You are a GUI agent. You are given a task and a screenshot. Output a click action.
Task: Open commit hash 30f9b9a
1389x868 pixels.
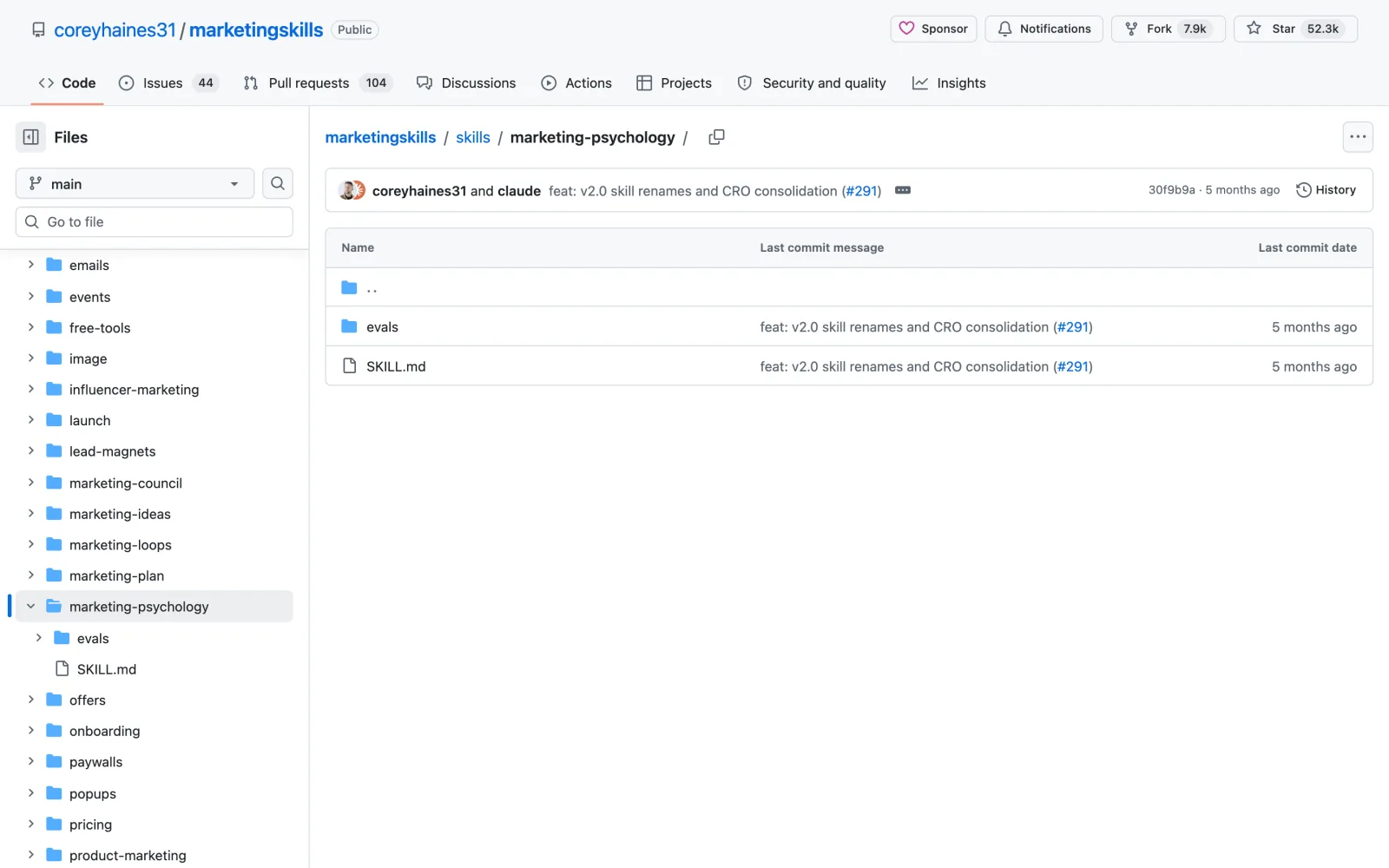pos(1171,190)
